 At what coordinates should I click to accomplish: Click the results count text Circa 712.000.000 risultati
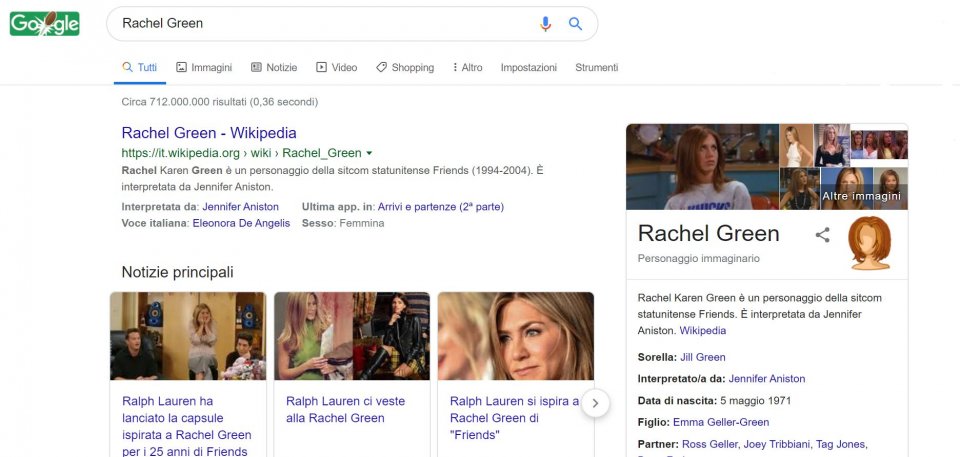[220, 102]
